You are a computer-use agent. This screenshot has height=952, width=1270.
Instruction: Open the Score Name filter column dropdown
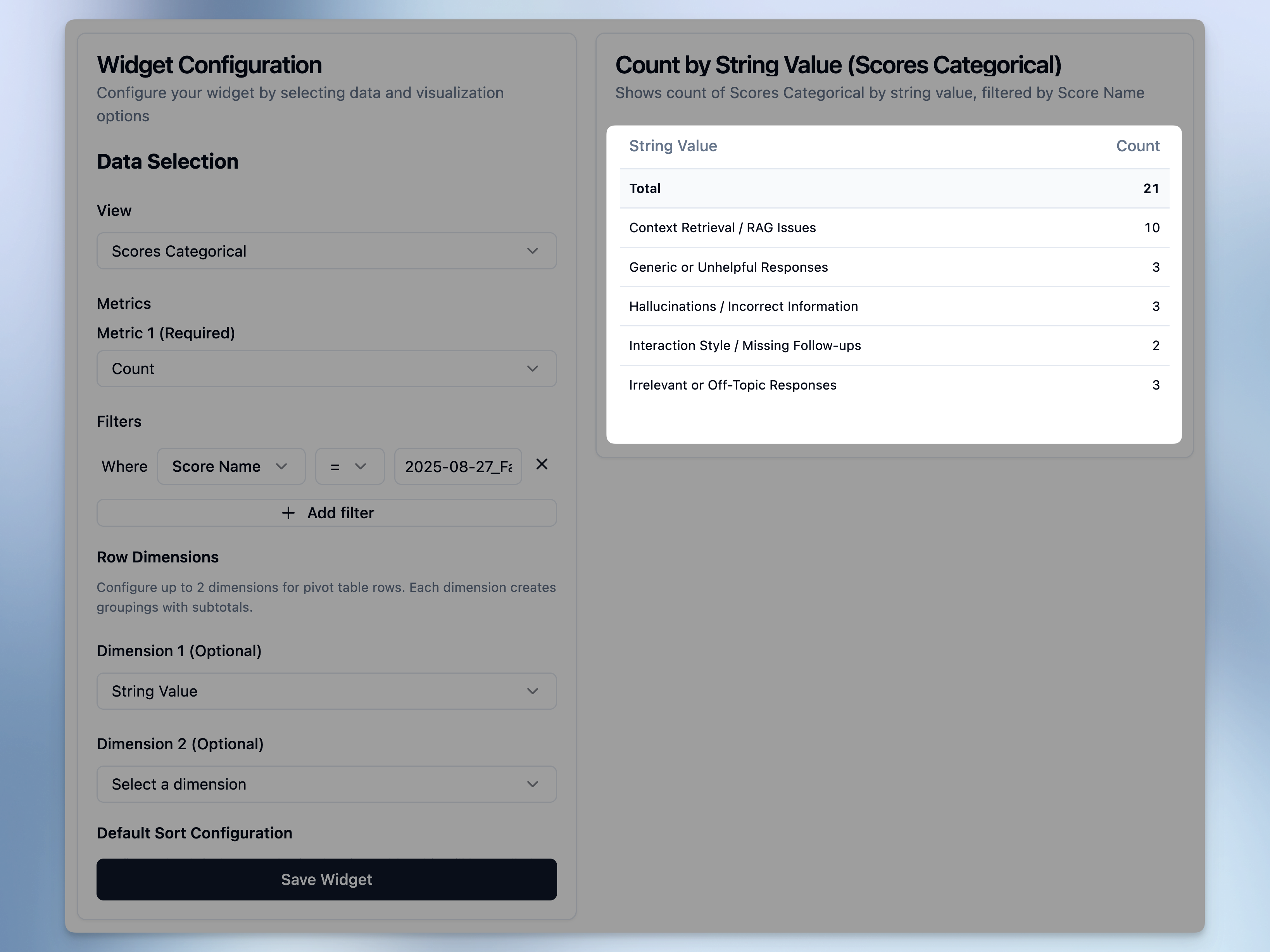coord(231,466)
